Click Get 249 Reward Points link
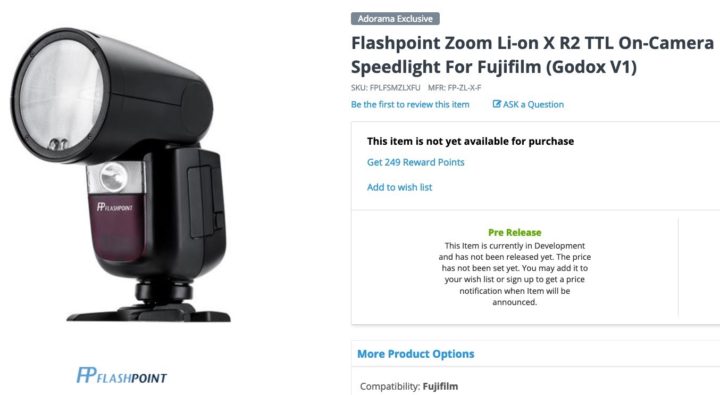This screenshot has height=395, width=720. [x=416, y=162]
